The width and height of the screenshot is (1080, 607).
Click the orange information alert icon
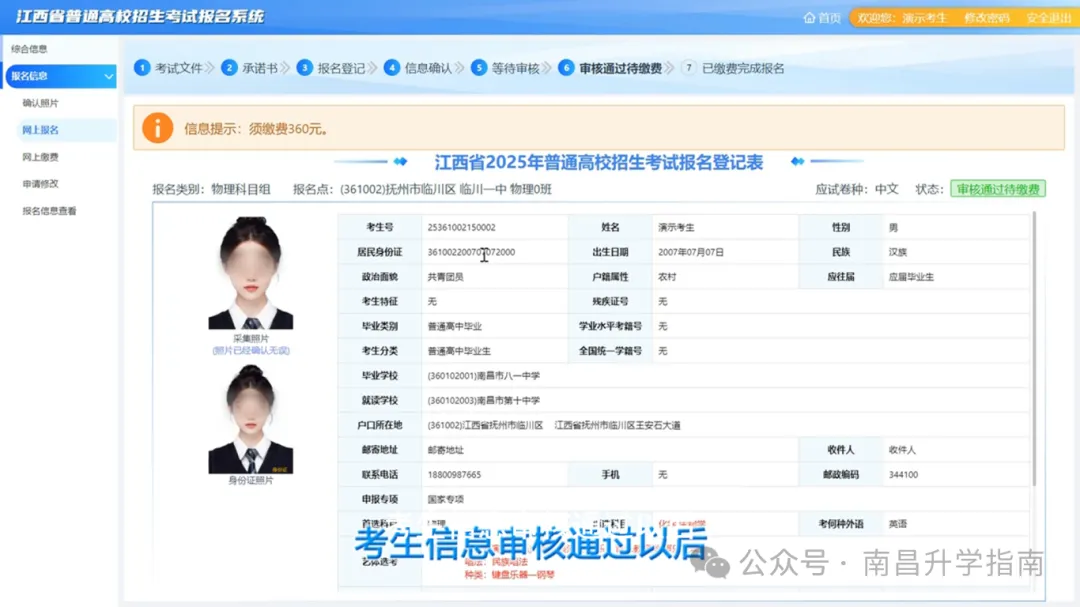coord(158,128)
